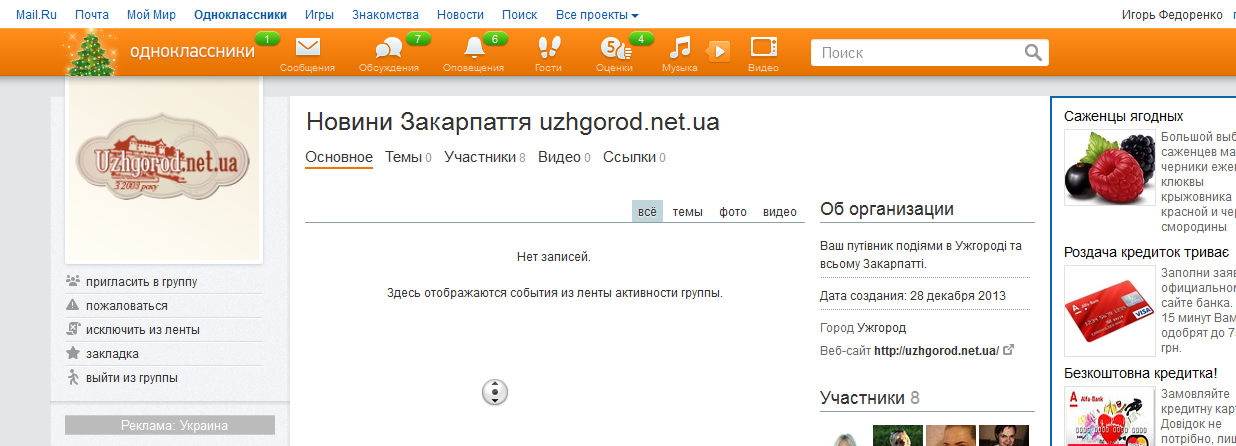Image resolution: width=1236 pixels, height=446 pixels.
Task: Select the всё feed filter
Action: (647, 212)
